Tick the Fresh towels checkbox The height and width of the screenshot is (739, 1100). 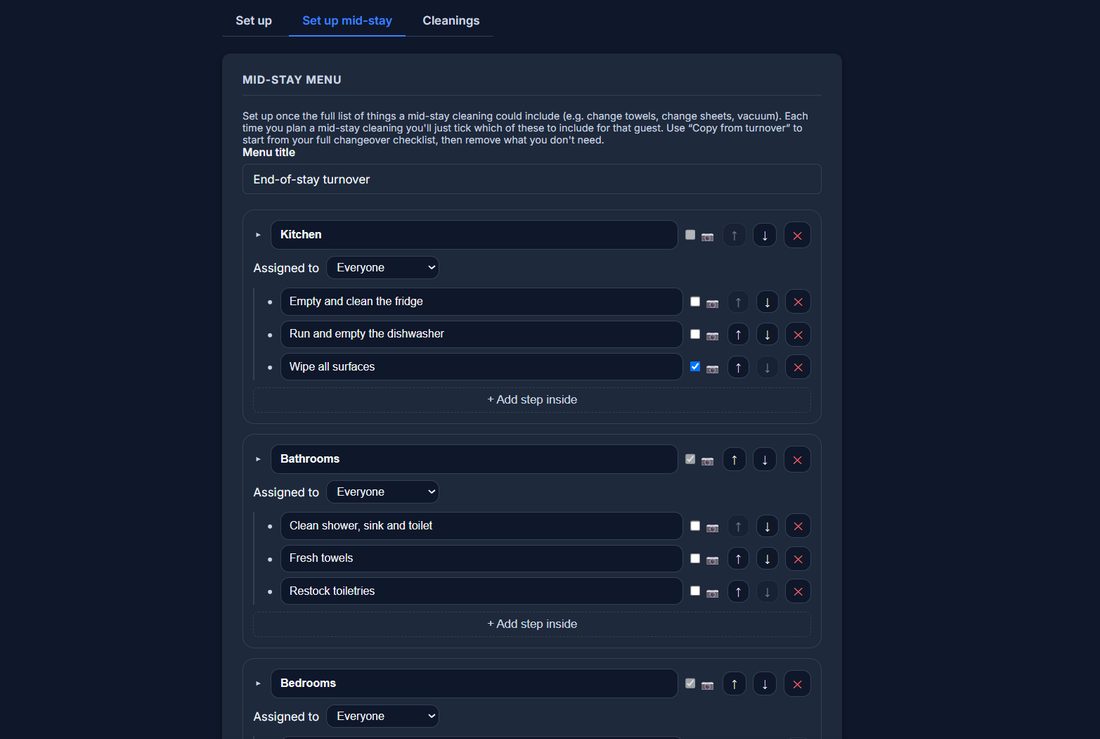(695, 559)
